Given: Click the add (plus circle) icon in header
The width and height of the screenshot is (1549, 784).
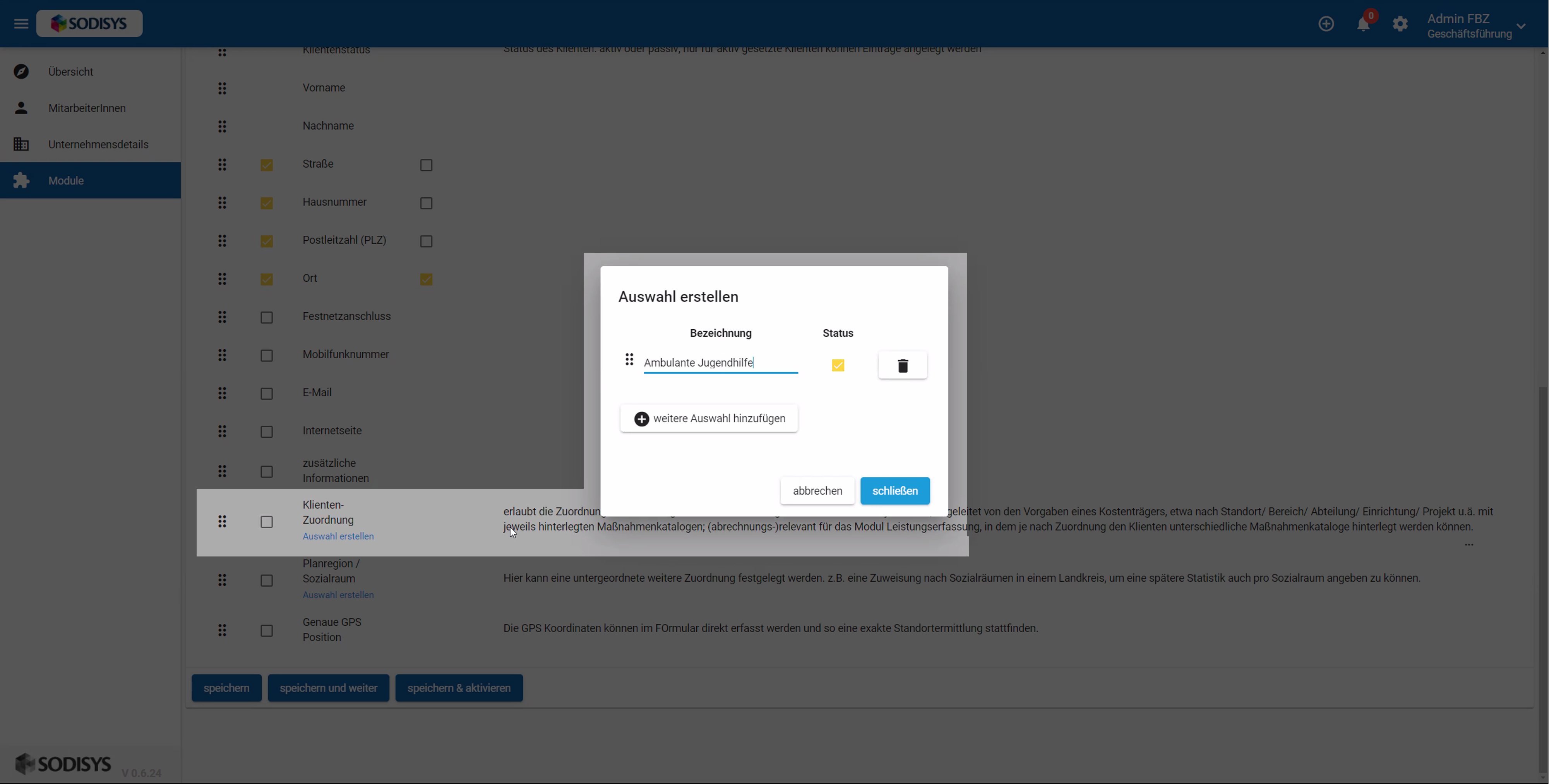Looking at the screenshot, I should tap(1326, 24).
